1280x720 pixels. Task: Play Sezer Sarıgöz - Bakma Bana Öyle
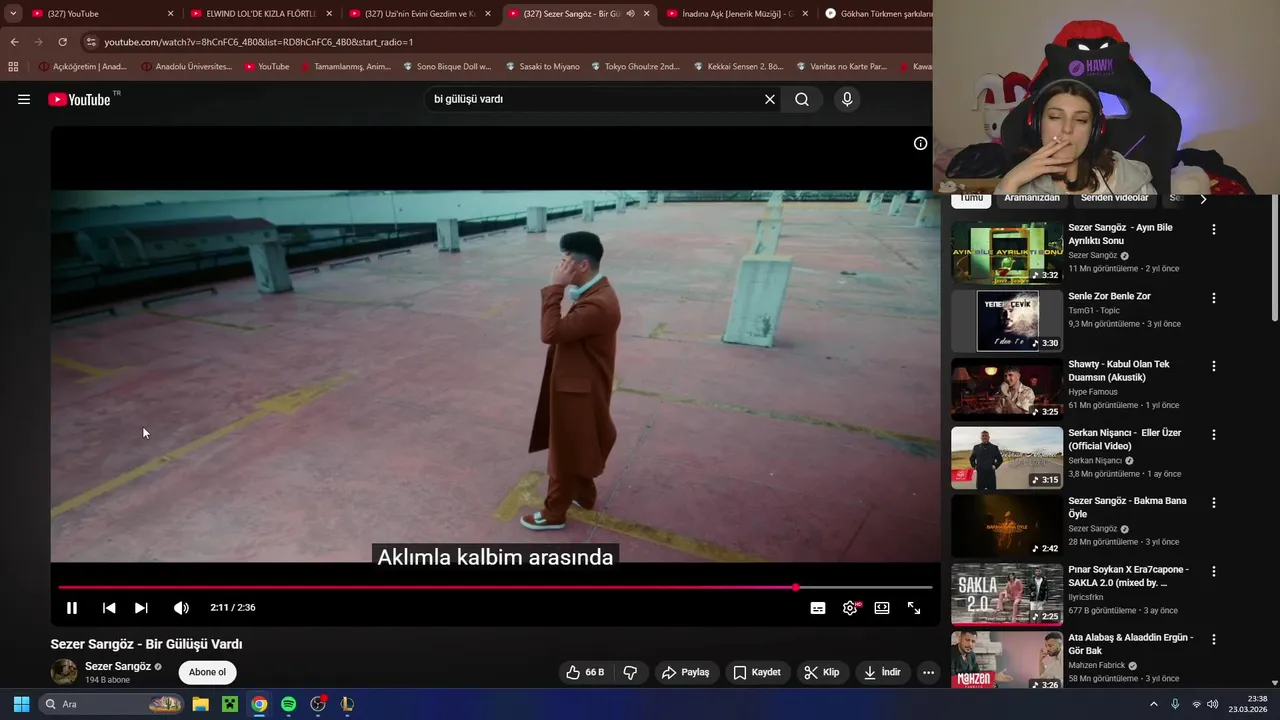1007,526
